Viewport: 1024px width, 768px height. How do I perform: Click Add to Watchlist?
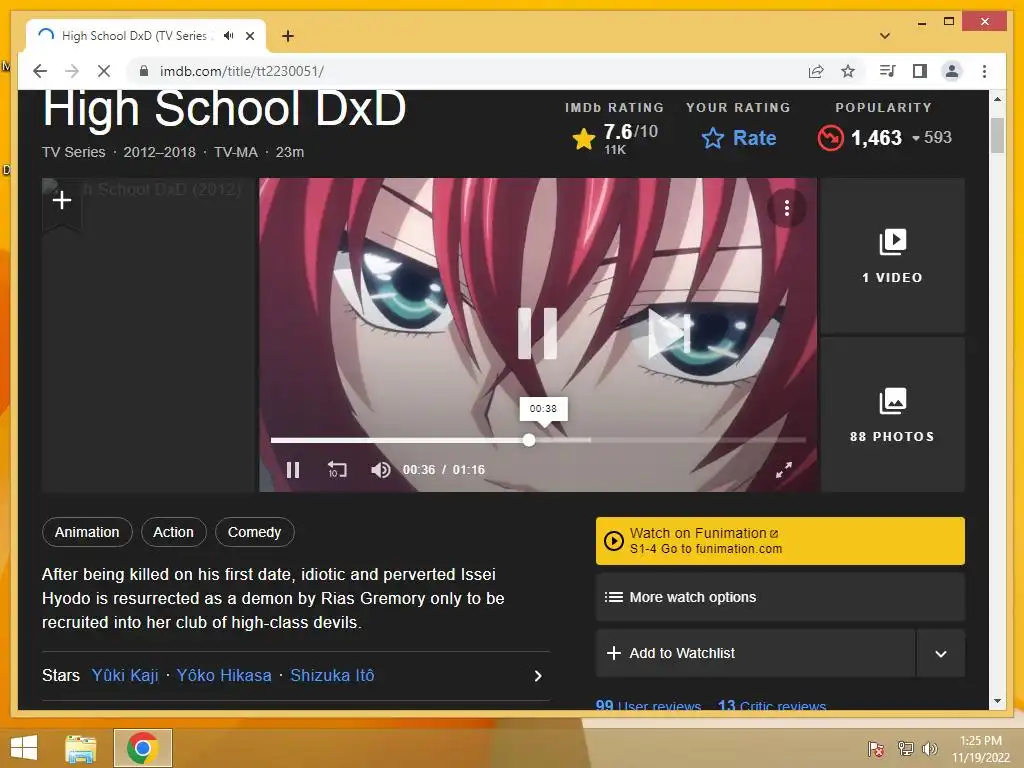coord(755,653)
